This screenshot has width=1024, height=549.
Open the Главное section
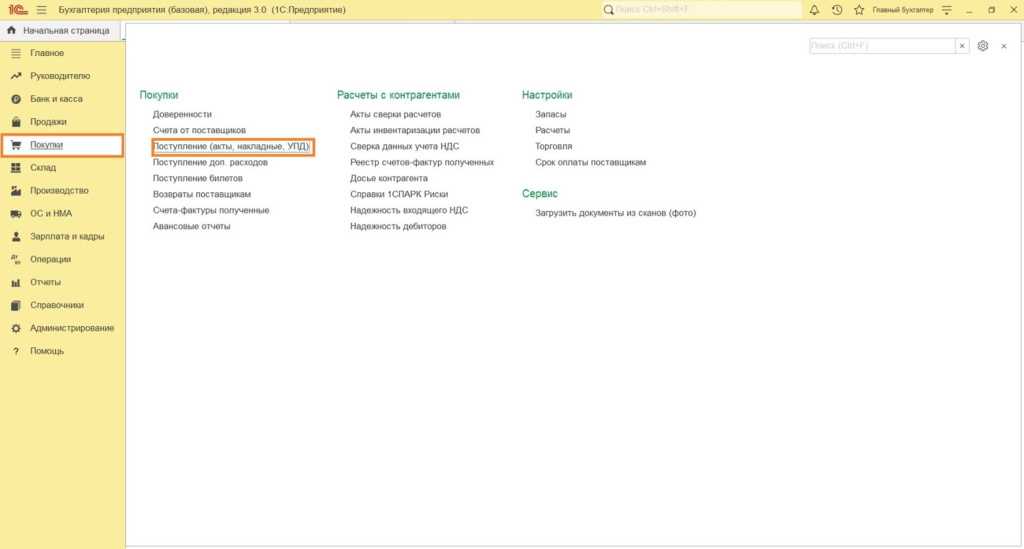click(46, 53)
